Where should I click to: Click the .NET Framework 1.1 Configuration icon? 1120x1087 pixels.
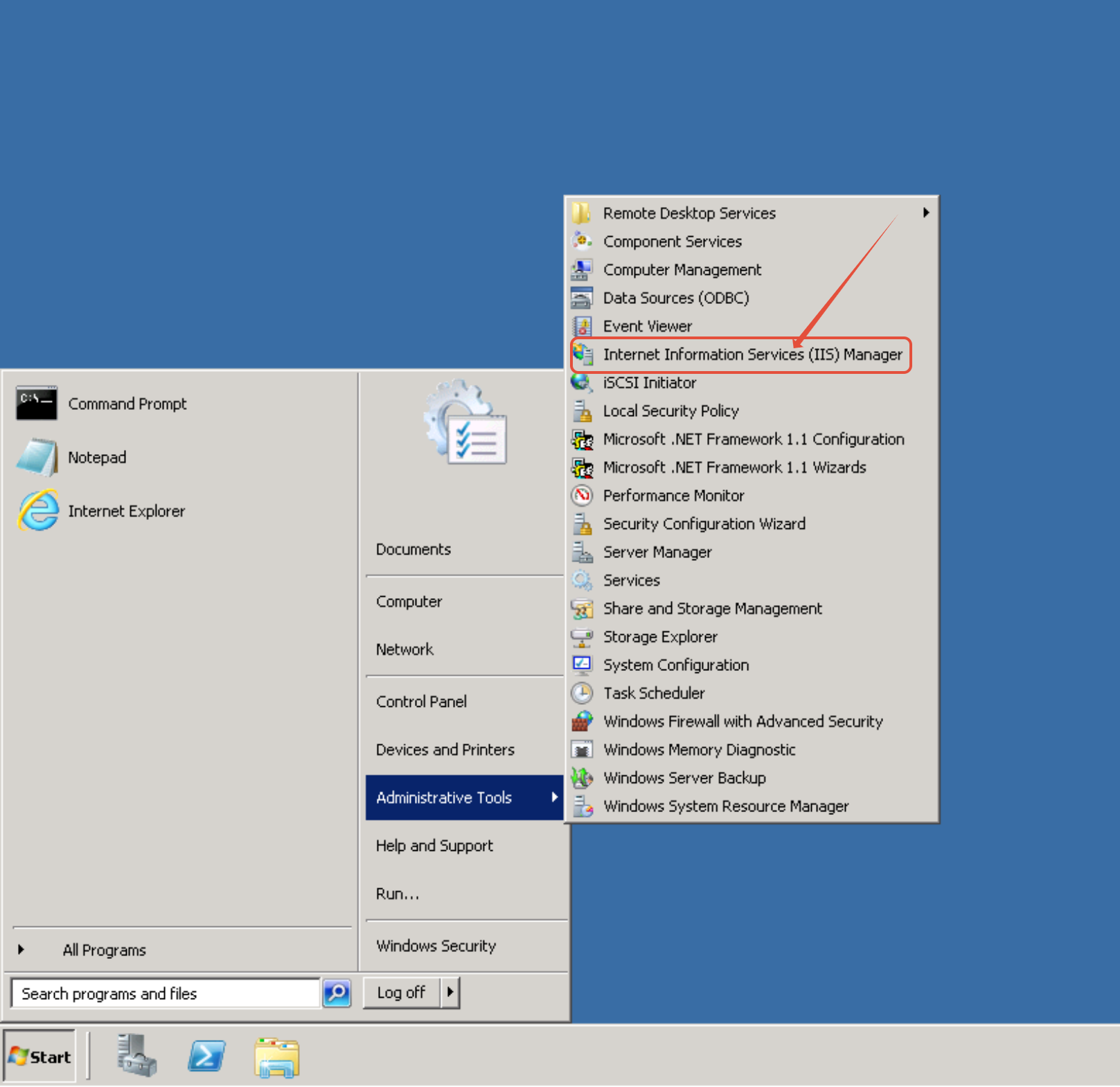(x=582, y=439)
